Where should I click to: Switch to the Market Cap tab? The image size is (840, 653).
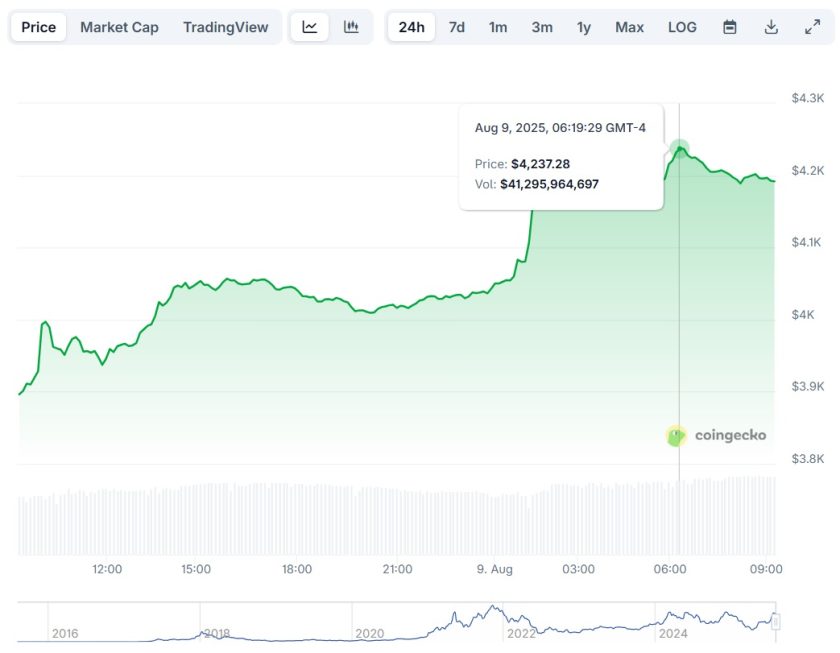pos(119,27)
